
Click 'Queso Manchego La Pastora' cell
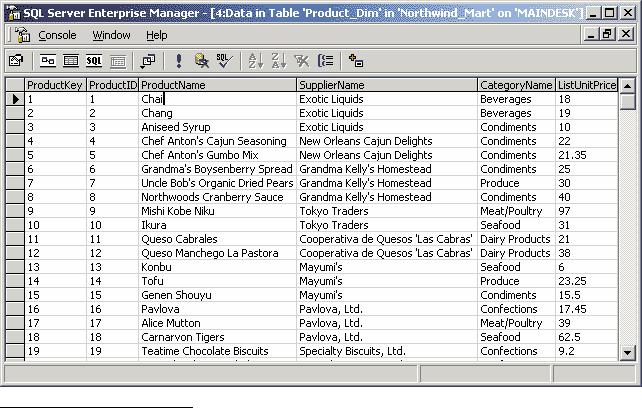(217, 253)
